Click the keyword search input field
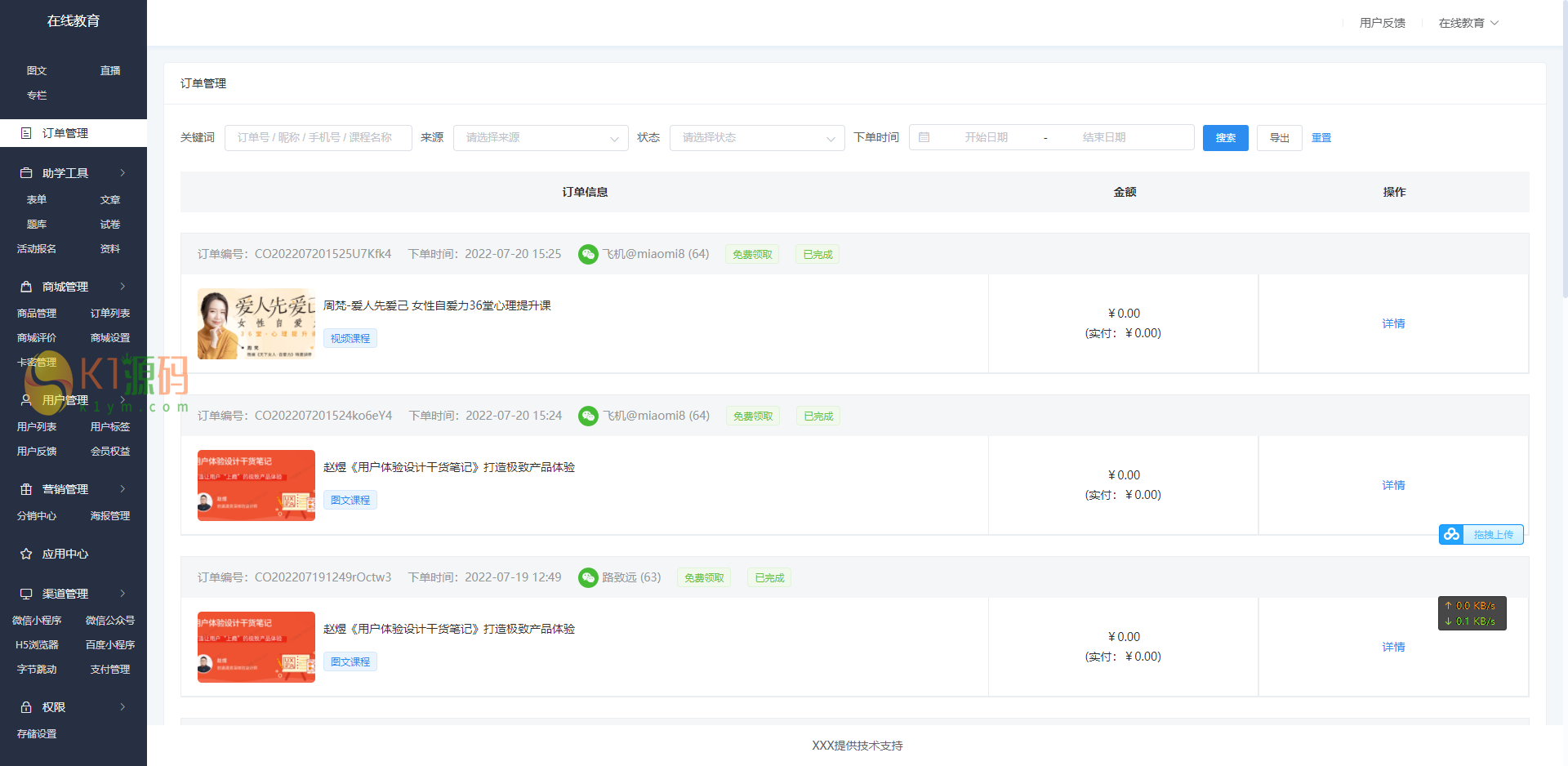 318,137
